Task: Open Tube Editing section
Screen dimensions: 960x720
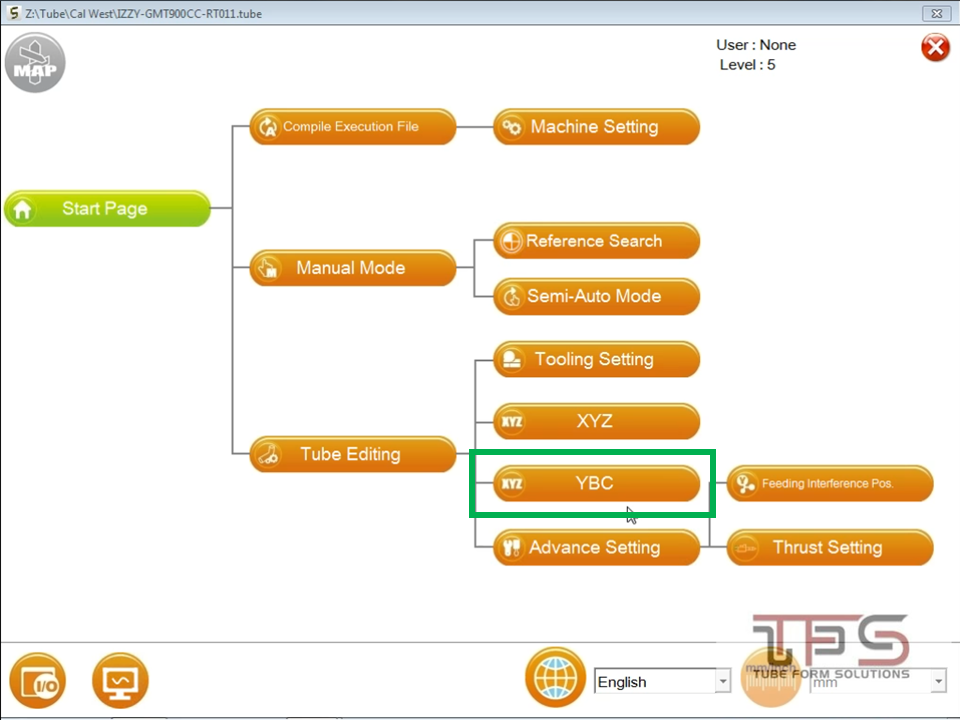Action: [352, 454]
